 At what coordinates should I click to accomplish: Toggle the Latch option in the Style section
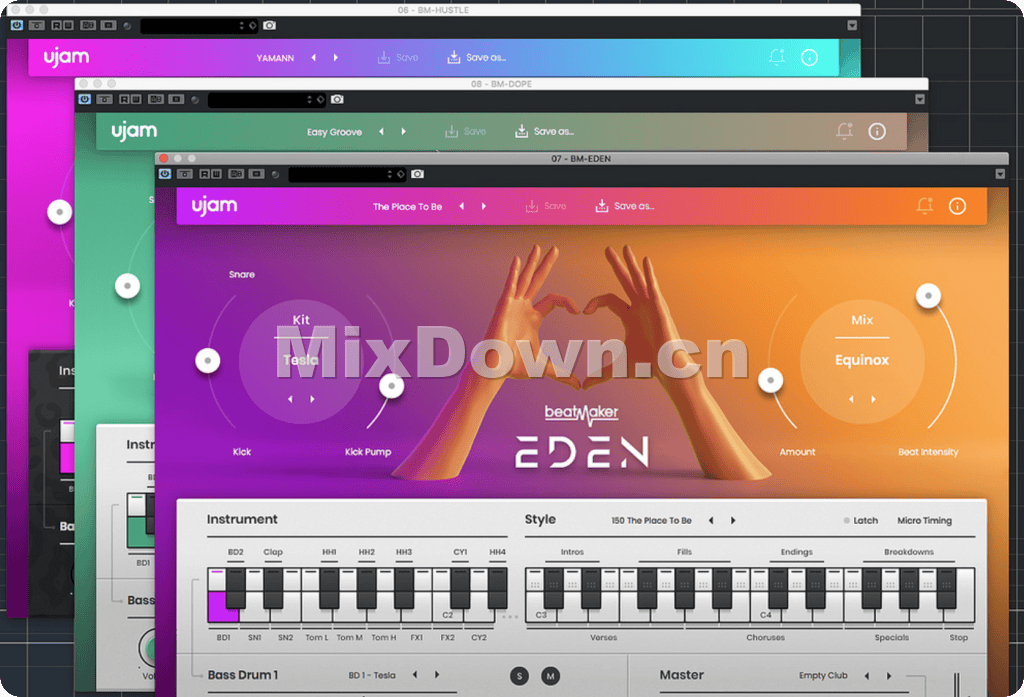[x=860, y=521]
